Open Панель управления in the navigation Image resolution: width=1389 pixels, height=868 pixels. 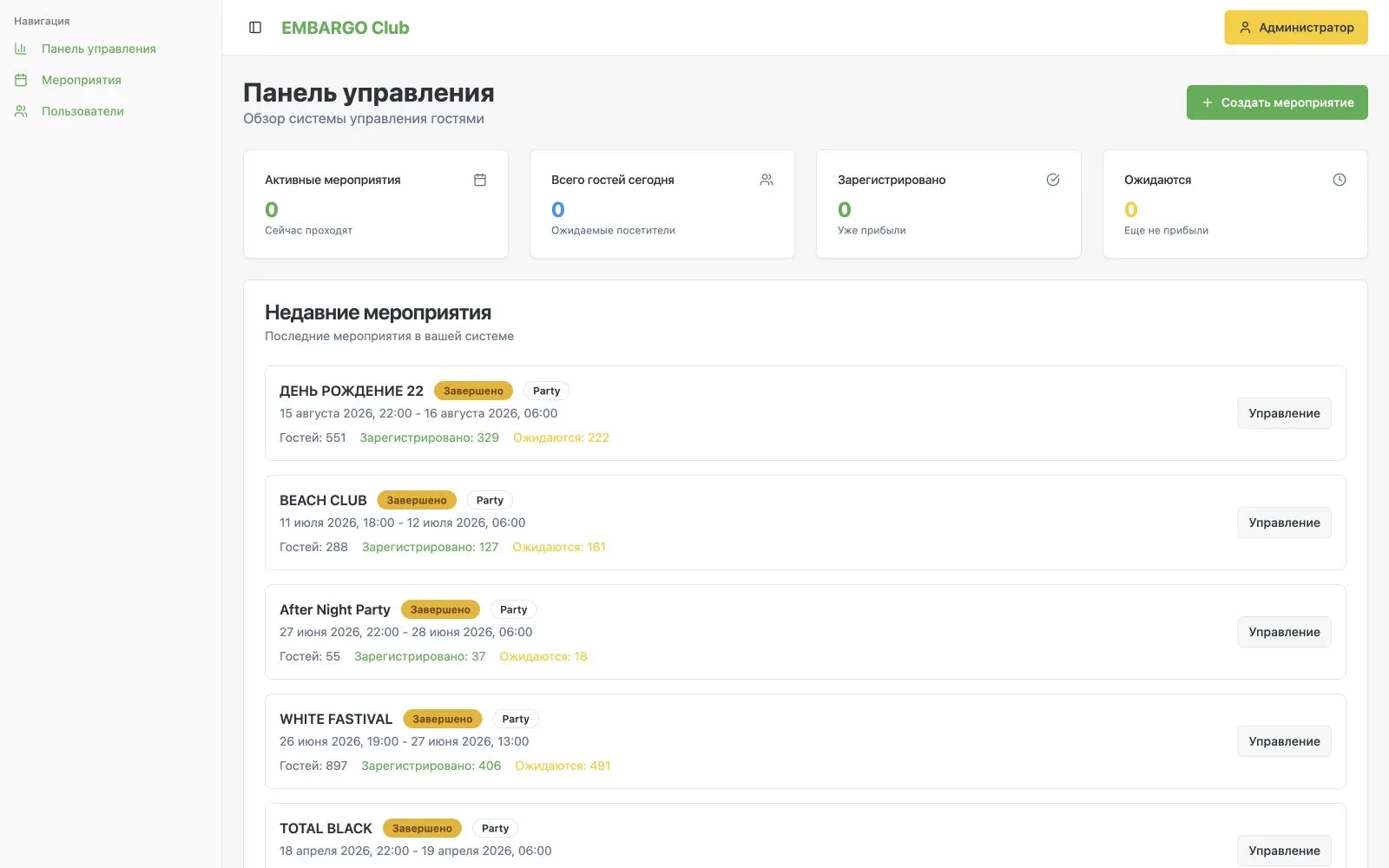pyautogui.click(x=99, y=49)
